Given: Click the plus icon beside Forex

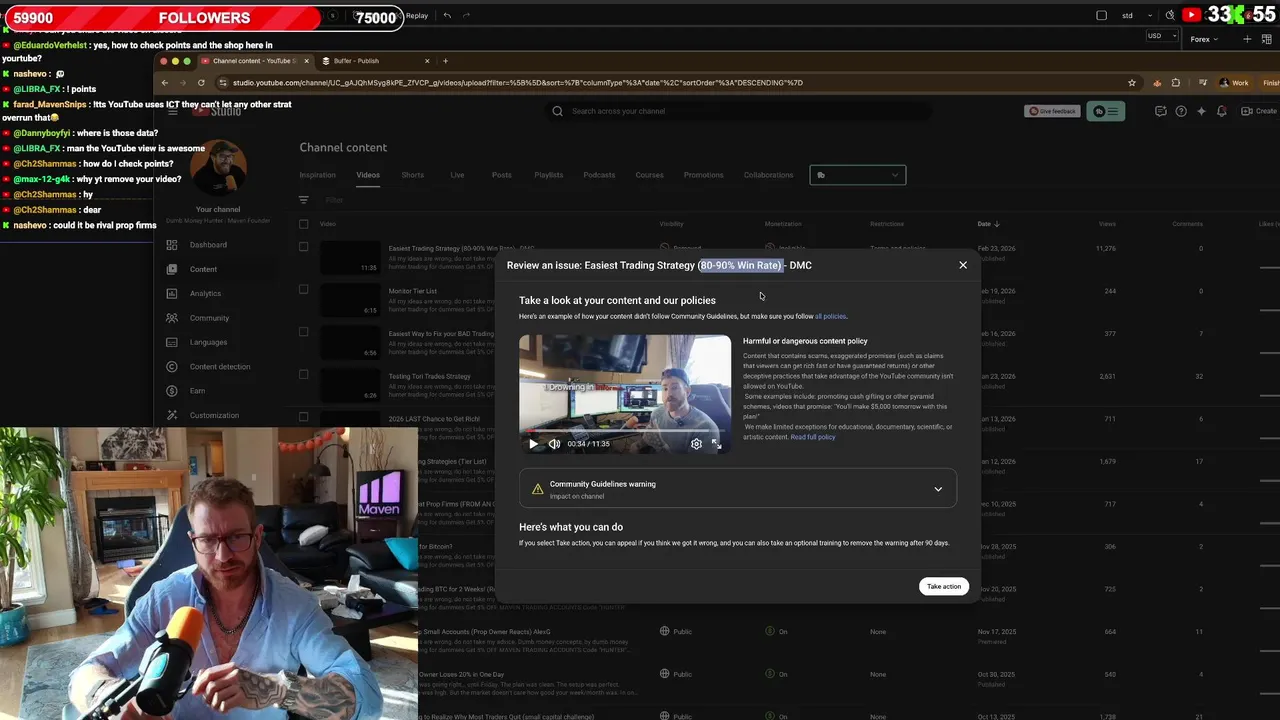Looking at the screenshot, I should point(1247,39).
